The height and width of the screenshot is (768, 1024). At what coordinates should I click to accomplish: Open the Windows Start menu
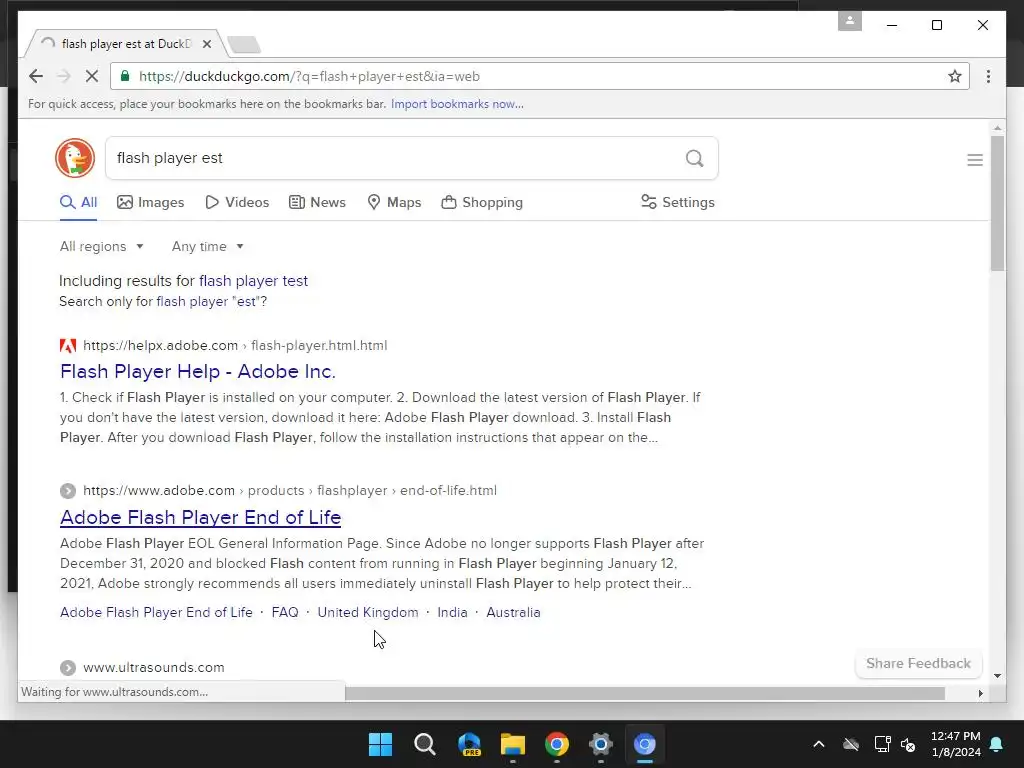pos(380,744)
